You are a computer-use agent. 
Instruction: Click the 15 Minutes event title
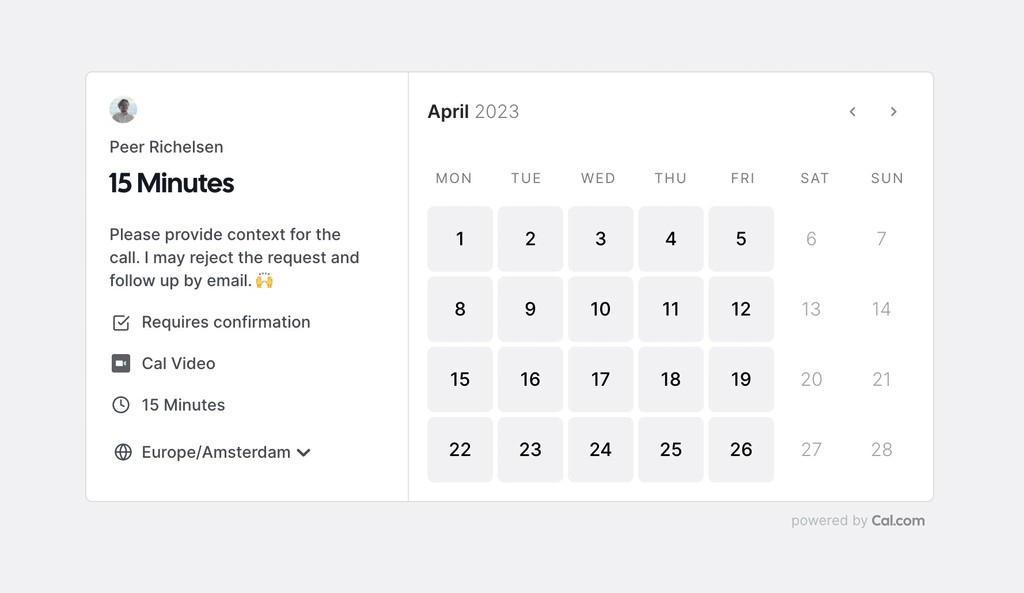click(x=170, y=183)
